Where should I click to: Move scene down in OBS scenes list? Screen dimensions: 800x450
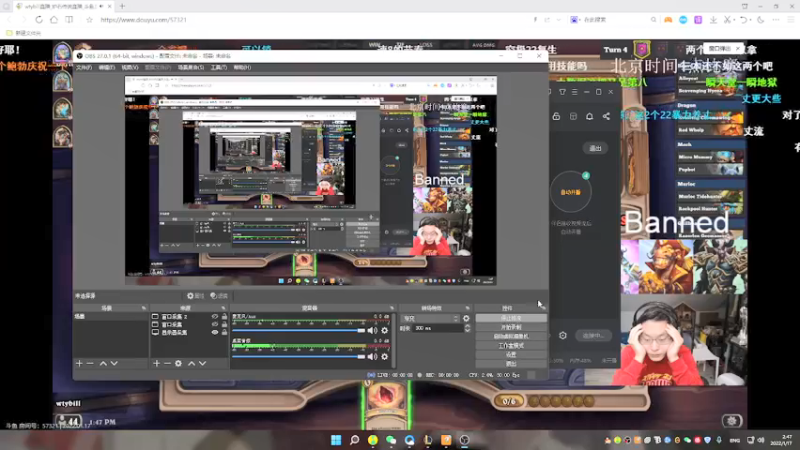tap(114, 363)
